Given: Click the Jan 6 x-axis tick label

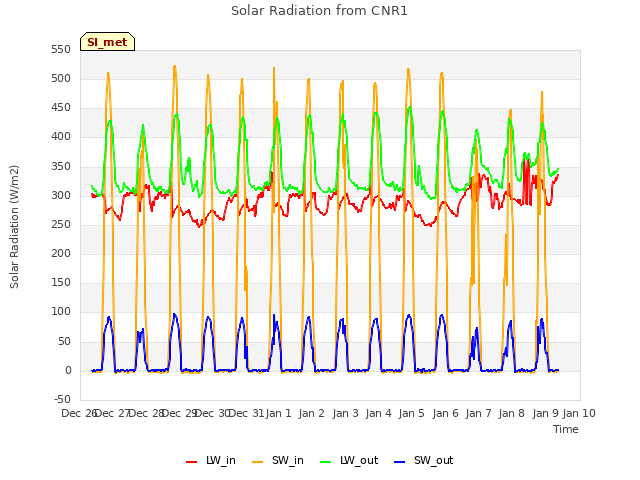Looking at the screenshot, I should click(x=445, y=413).
